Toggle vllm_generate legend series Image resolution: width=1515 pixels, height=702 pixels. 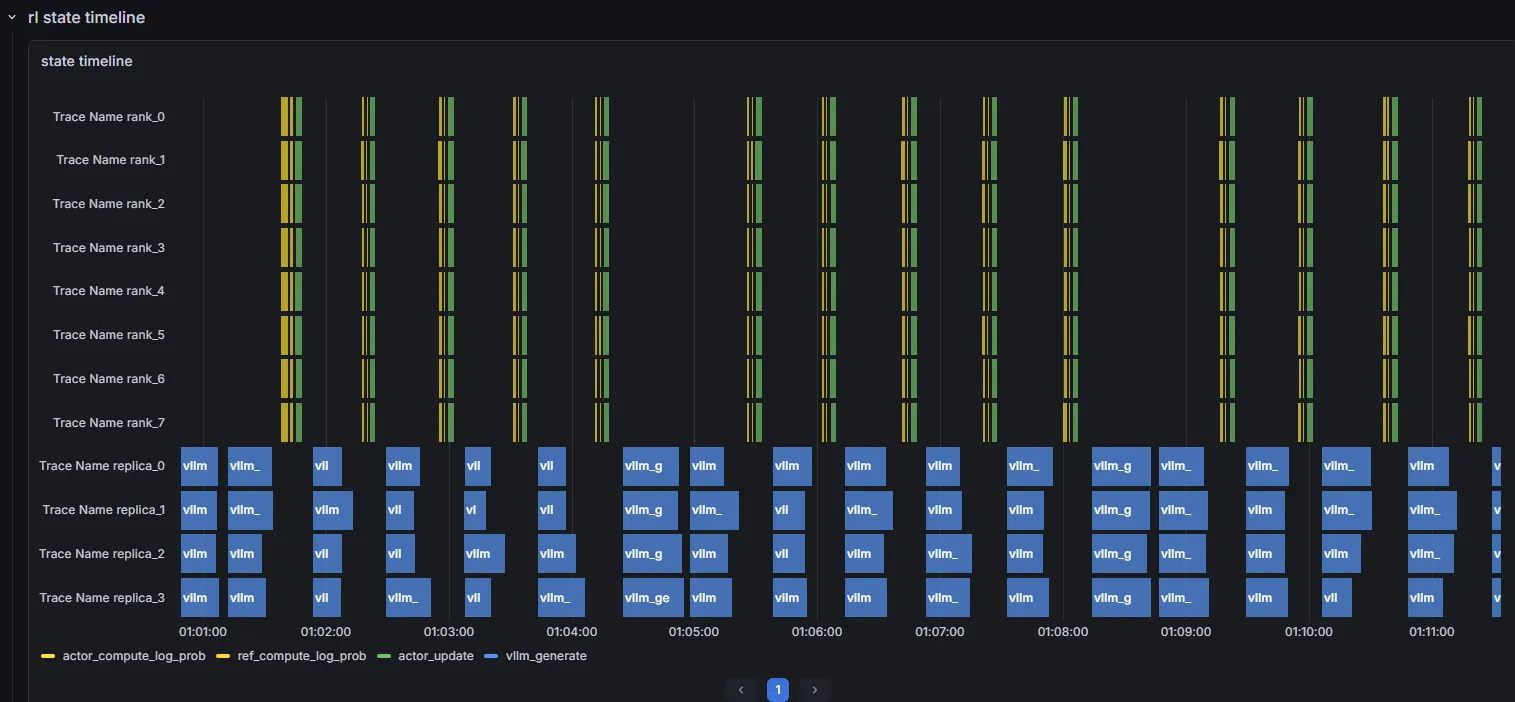(536, 656)
